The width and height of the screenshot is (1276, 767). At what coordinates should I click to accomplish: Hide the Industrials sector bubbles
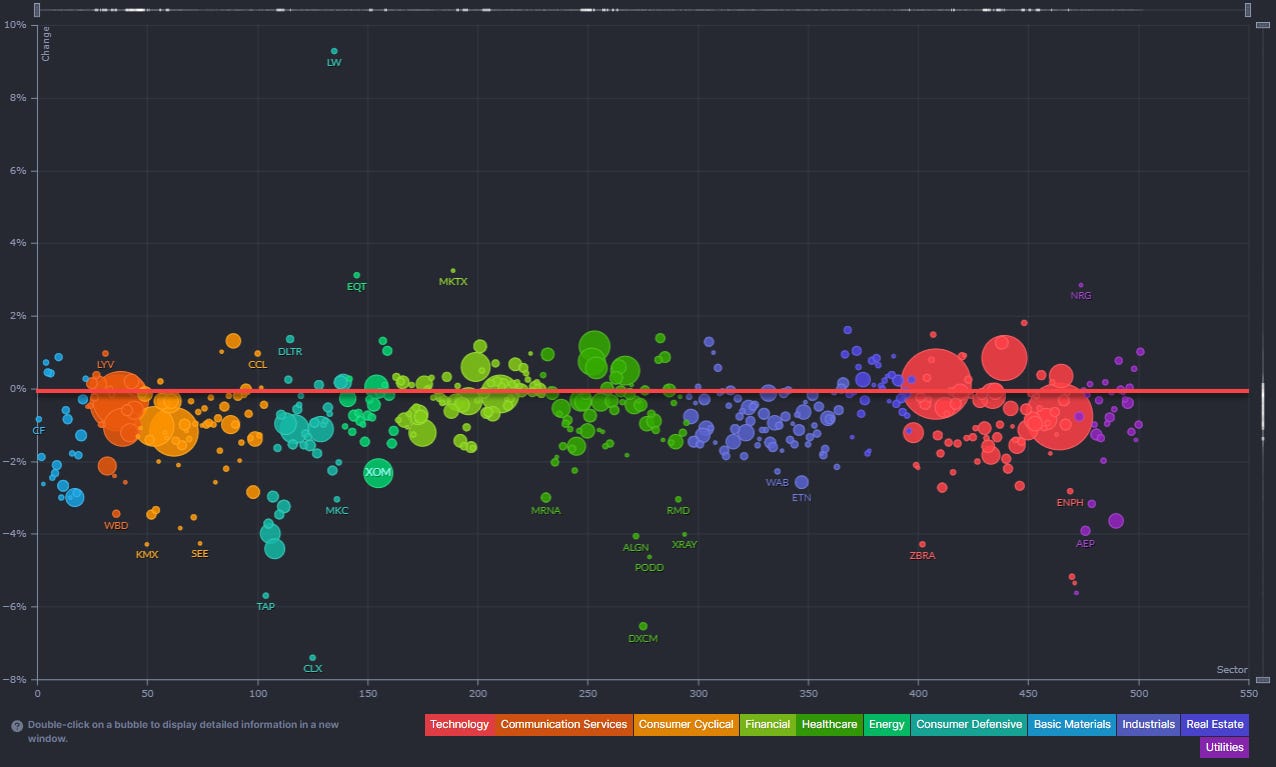tap(1148, 724)
